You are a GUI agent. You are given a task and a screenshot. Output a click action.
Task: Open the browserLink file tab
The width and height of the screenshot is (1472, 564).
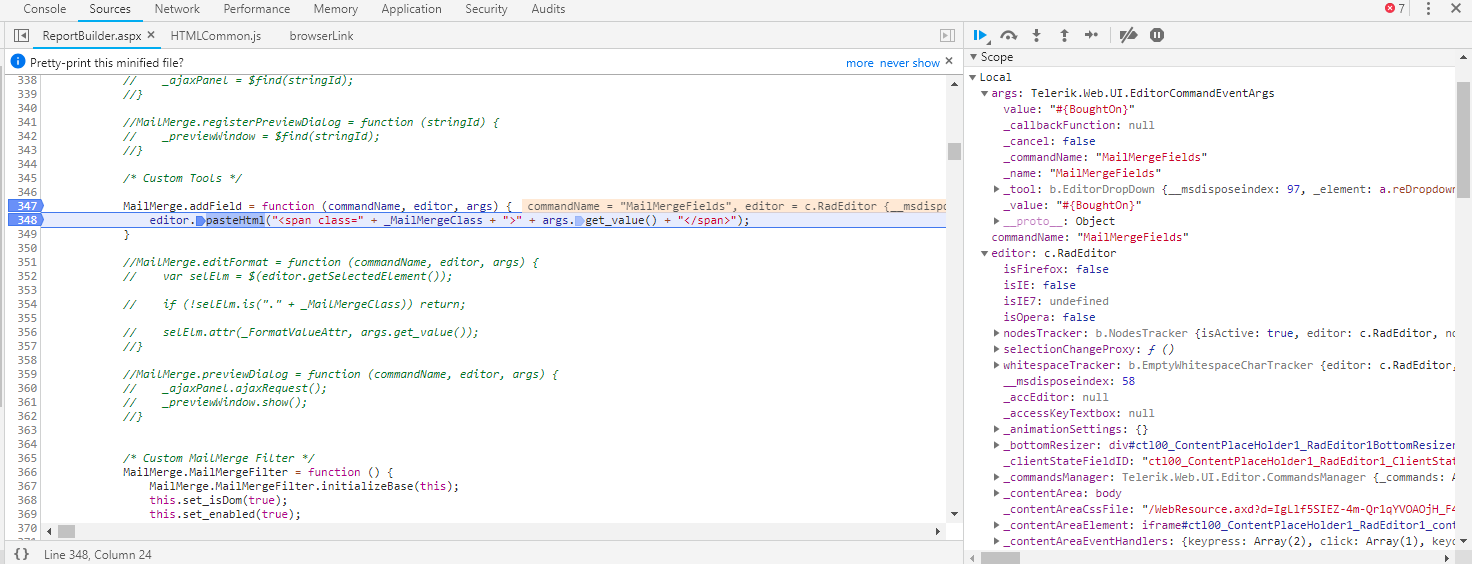(321, 35)
